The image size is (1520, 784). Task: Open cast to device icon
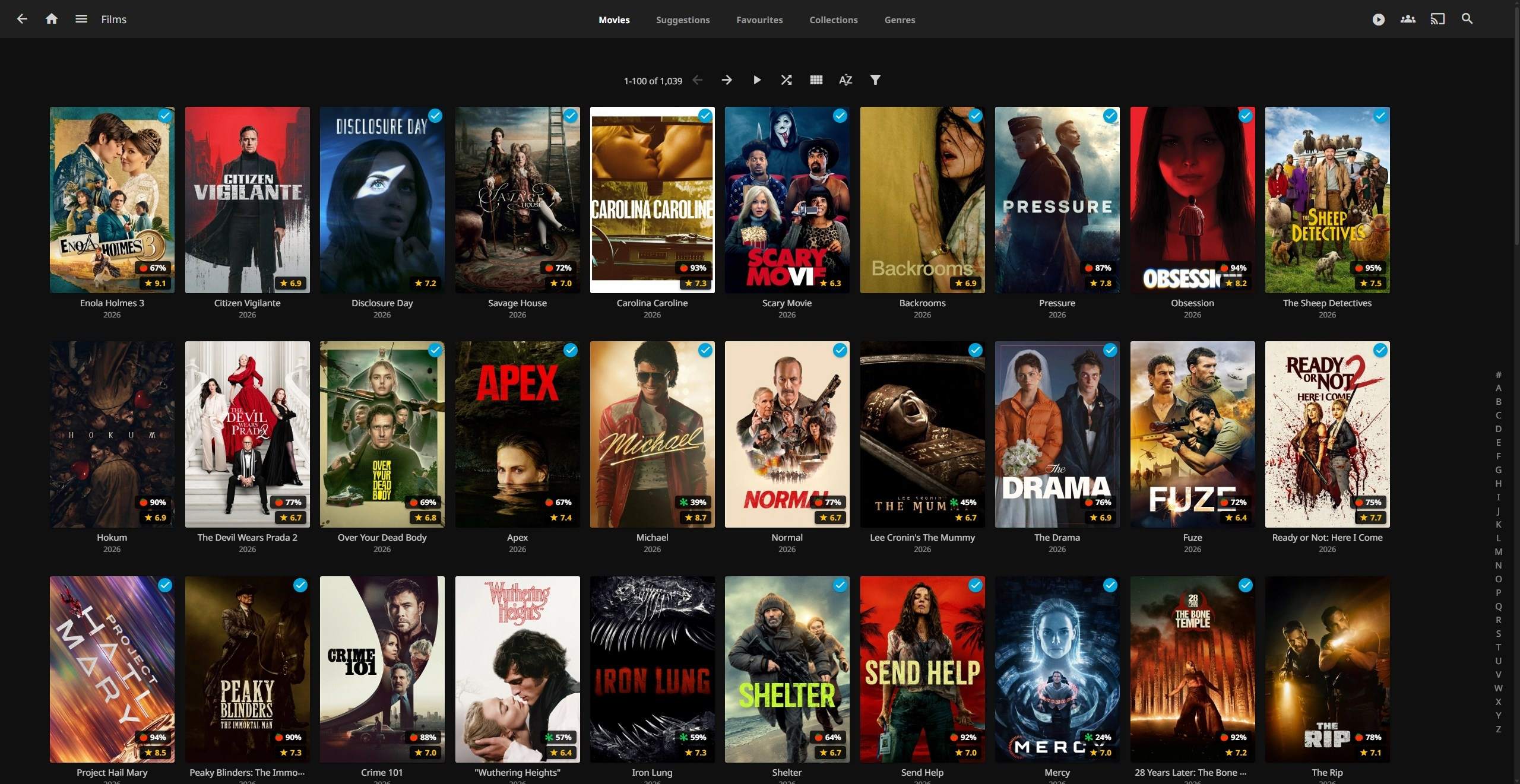(1437, 20)
